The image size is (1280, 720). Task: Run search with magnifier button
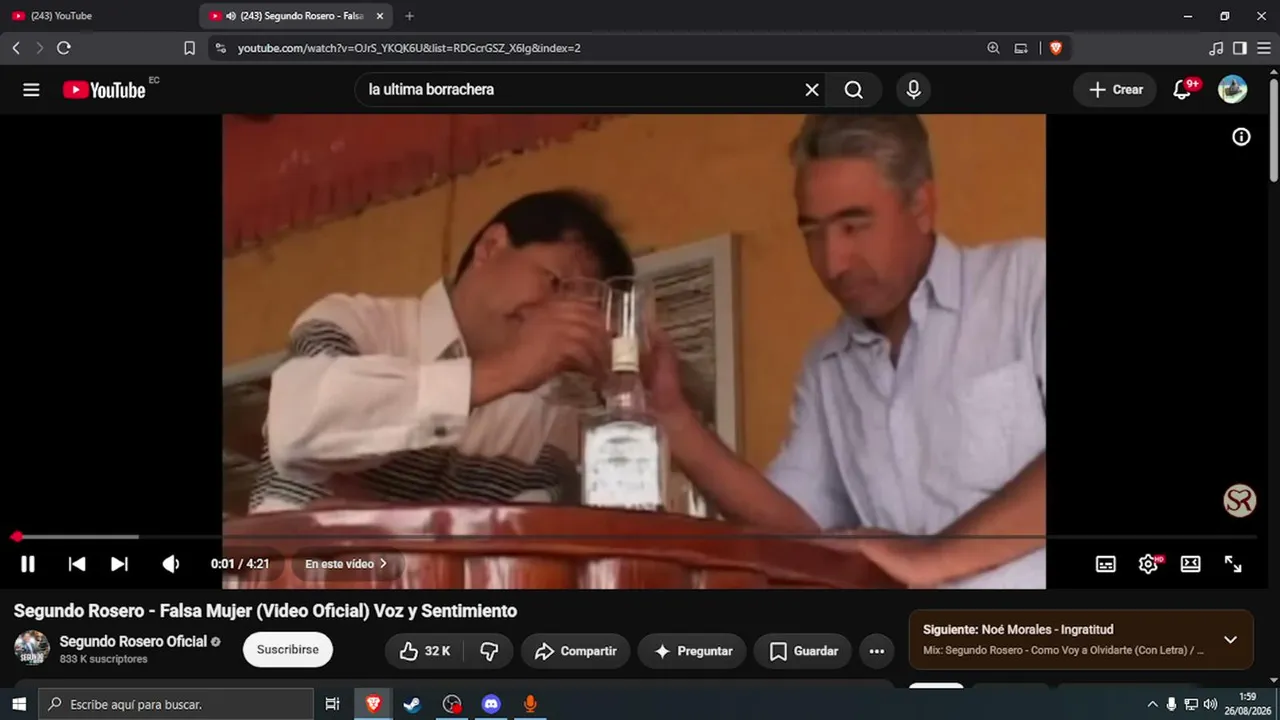[853, 90]
